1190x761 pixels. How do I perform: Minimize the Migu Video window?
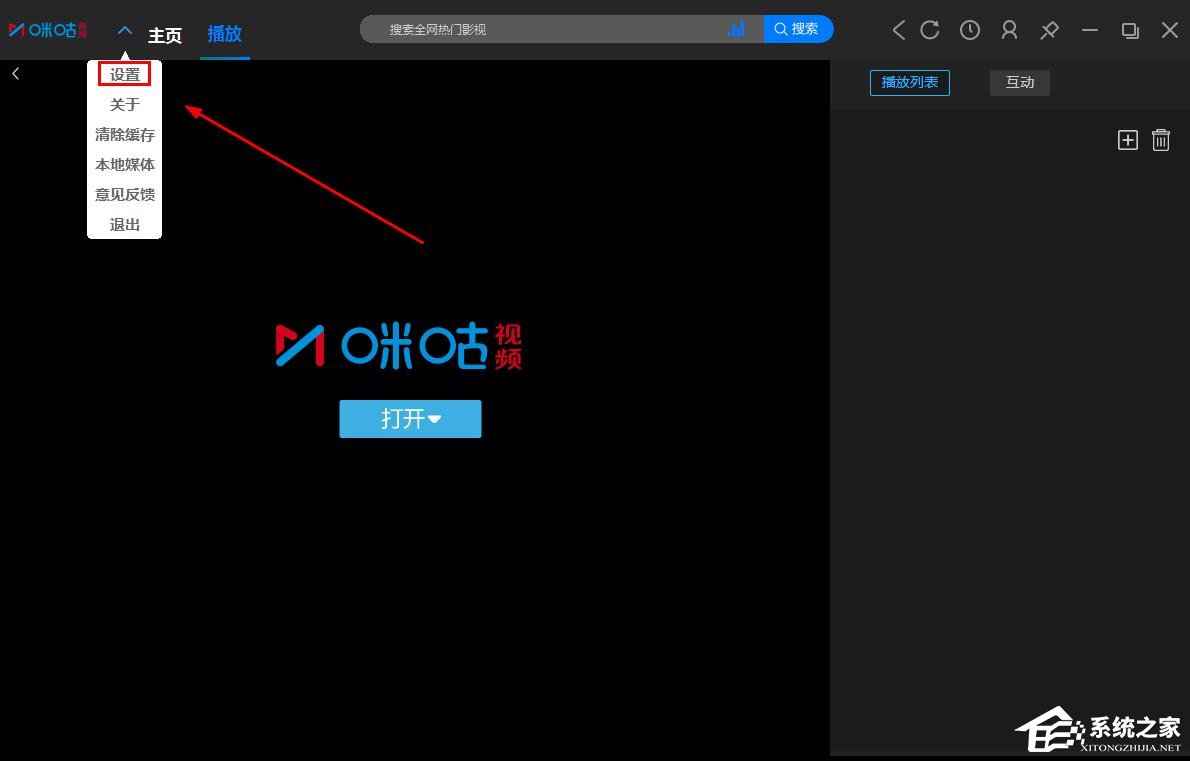pos(1090,30)
